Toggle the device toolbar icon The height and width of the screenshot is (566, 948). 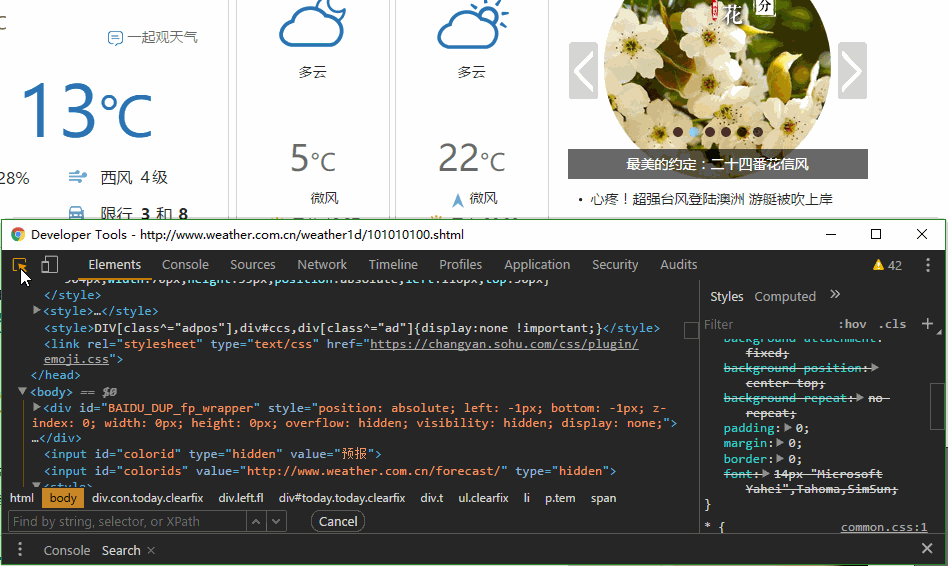(x=50, y=265)
